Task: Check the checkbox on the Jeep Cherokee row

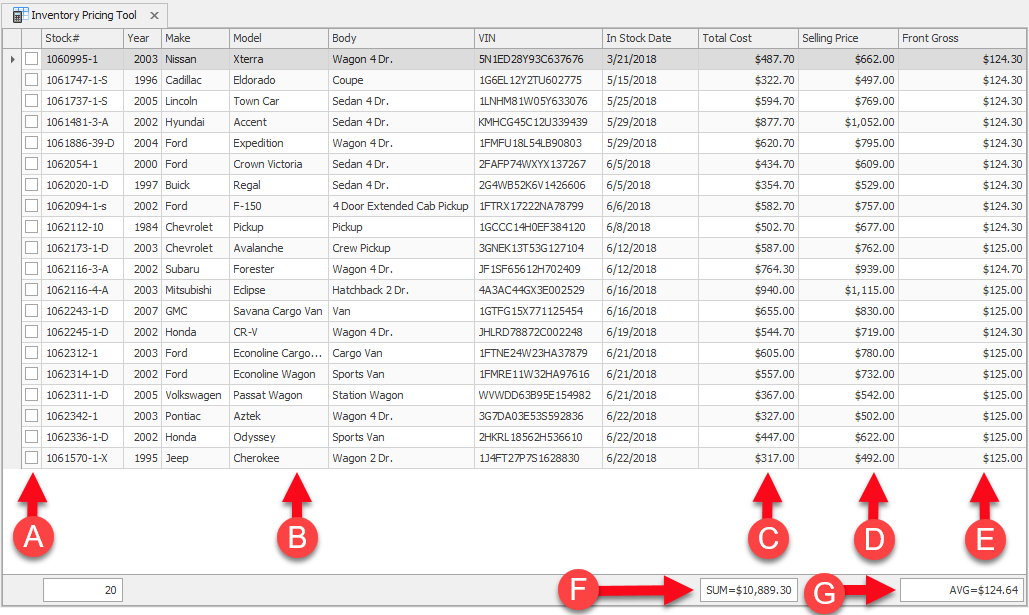Action: click(31, 458)
